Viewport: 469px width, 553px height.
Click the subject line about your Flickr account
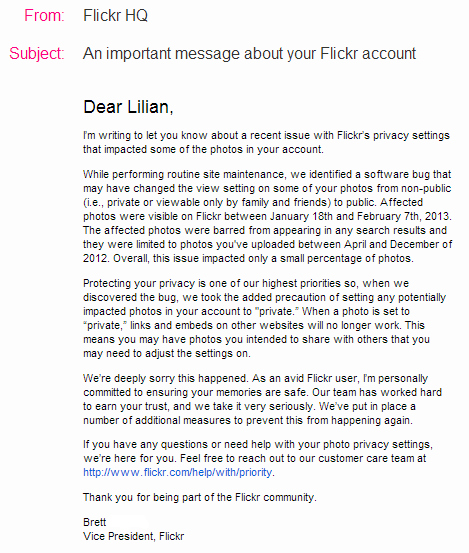click(x=249, y=54)
